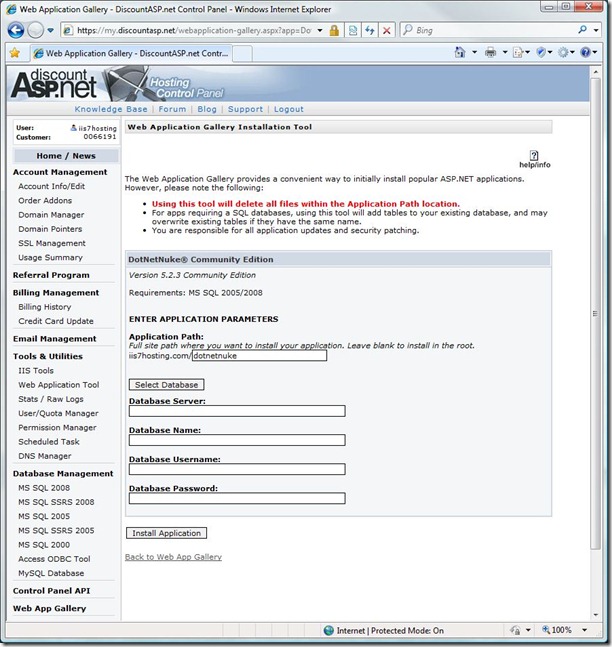
Task: Click the Refresh page icon
Action: click(370, 31)
